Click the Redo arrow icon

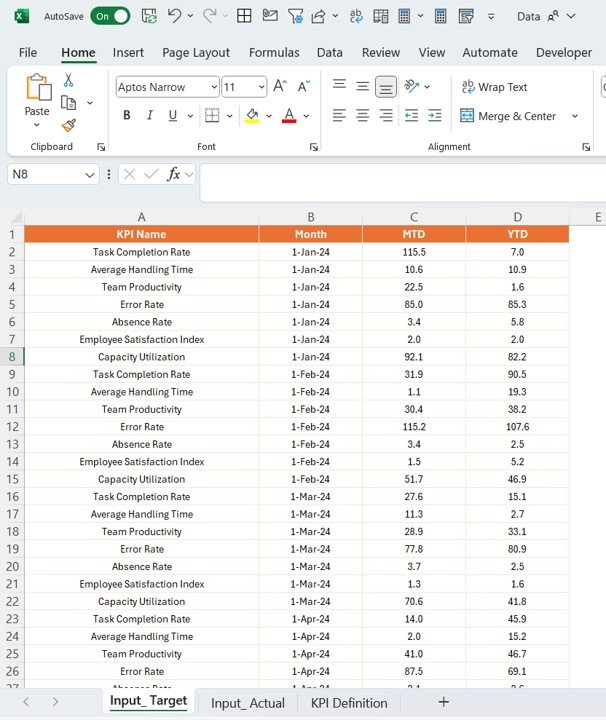(210, 16)
